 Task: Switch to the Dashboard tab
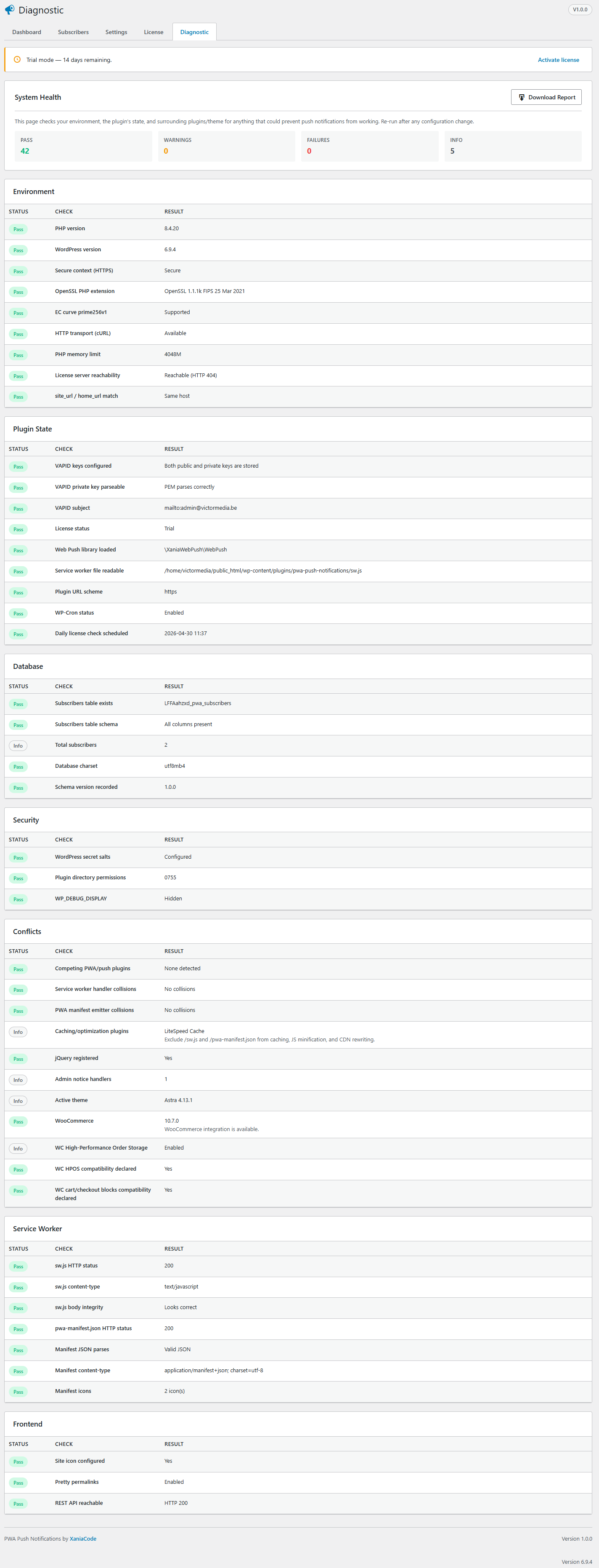(26, 32)
